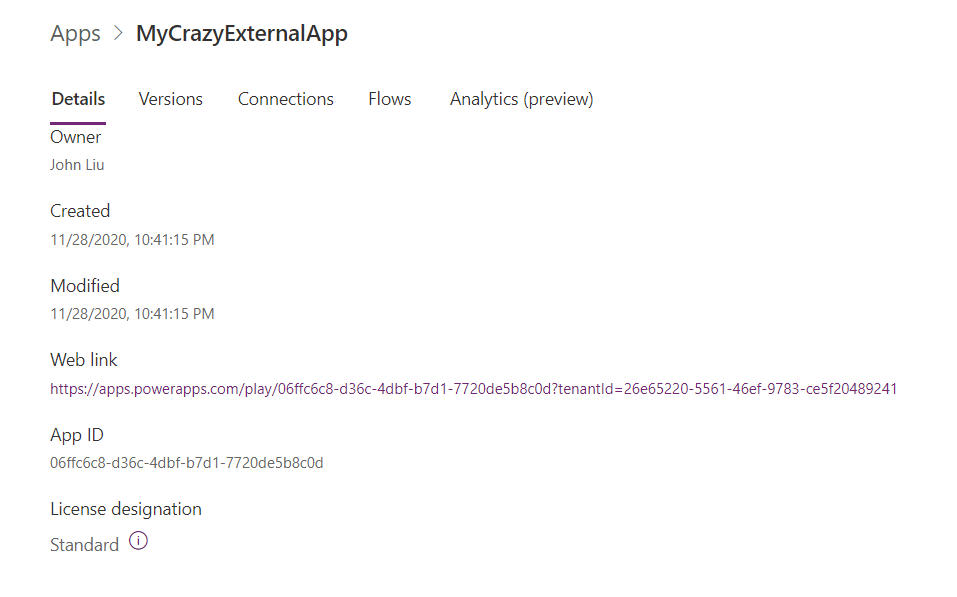Select the MyCrazyExternalApp breadcrumb title

pos(242,34)
